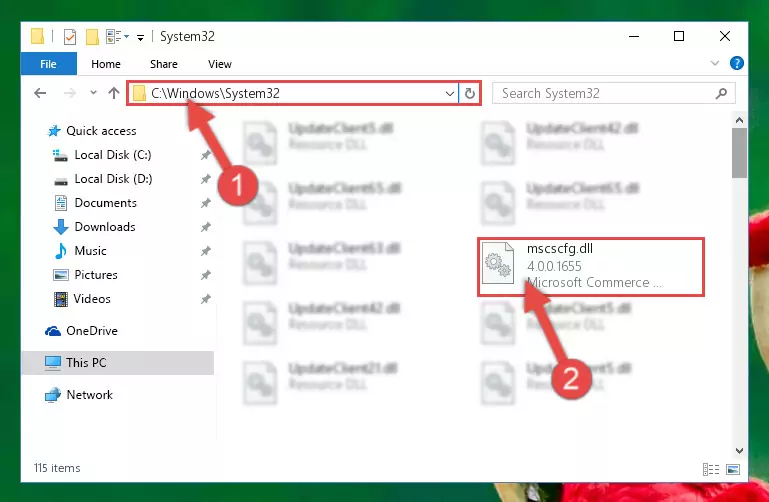Go back with the Back arrow

pos(40,93)
